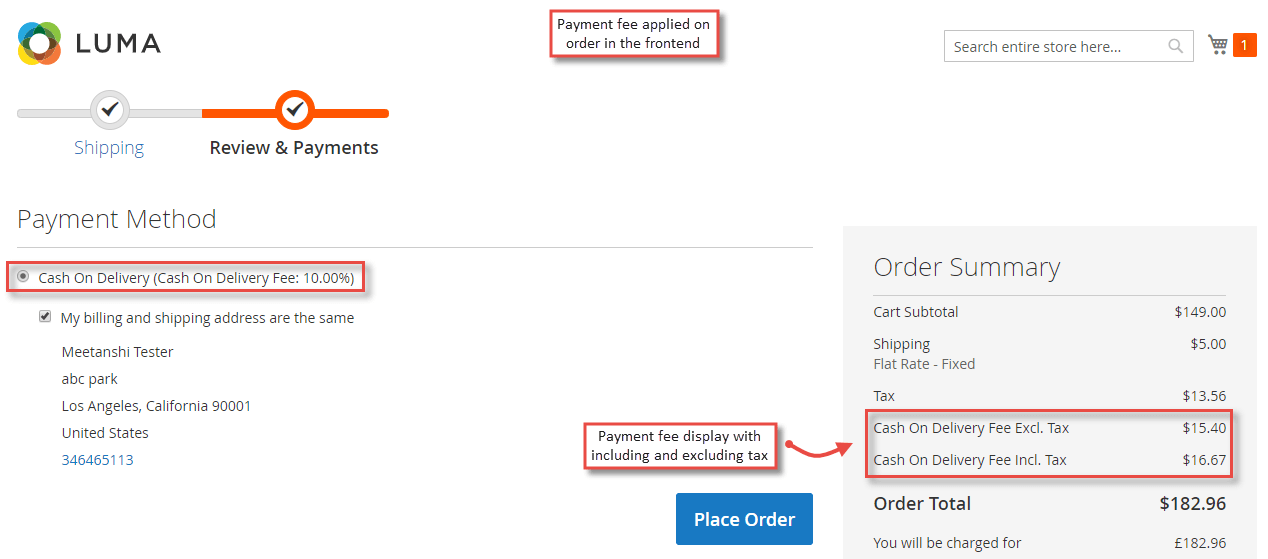This screenshot has height=559, width=1268.
Task: Focus the Search entire store field
Action: coord(1068,46)
